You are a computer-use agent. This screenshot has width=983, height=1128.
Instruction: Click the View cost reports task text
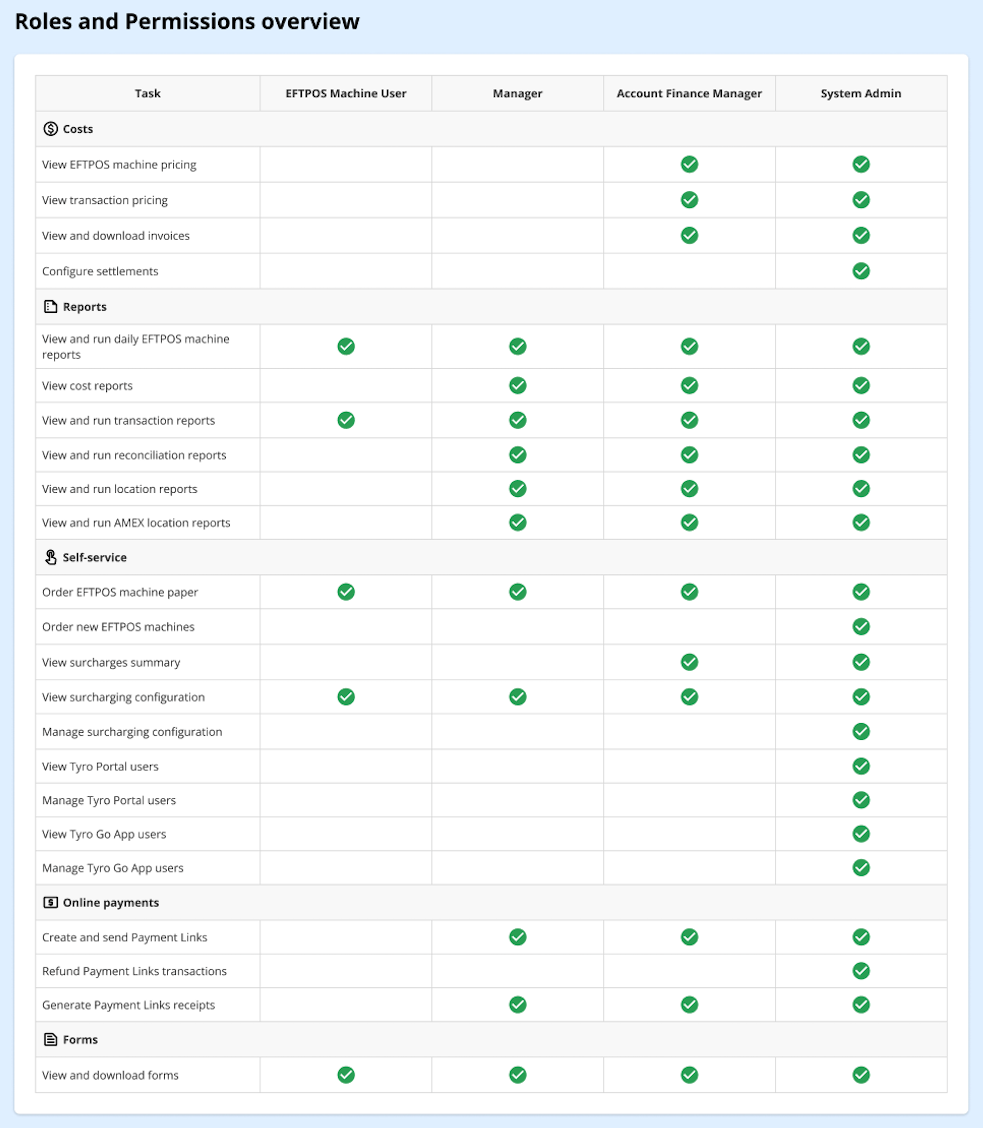87,386
